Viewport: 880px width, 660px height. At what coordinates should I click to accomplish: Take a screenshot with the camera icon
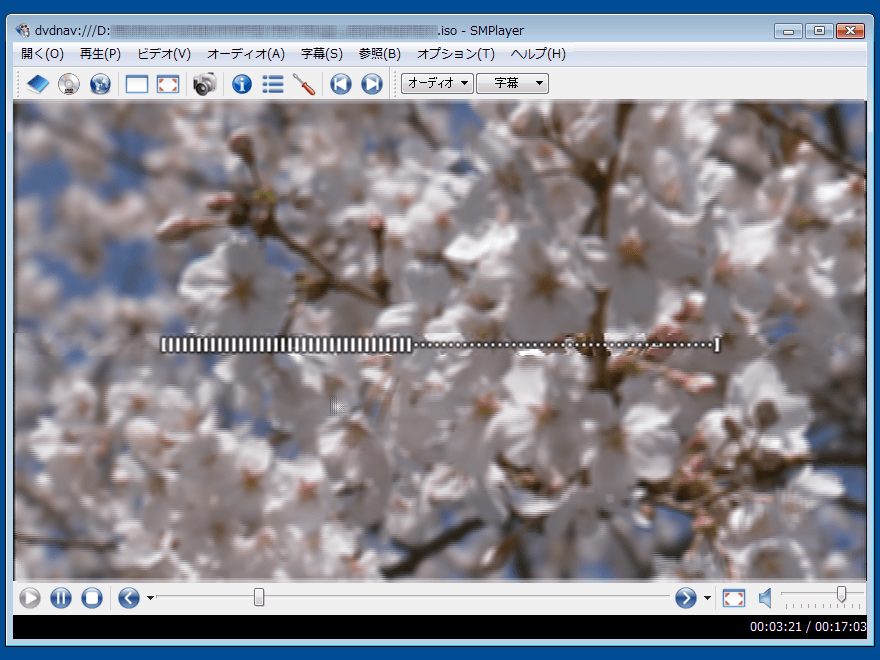204,84
